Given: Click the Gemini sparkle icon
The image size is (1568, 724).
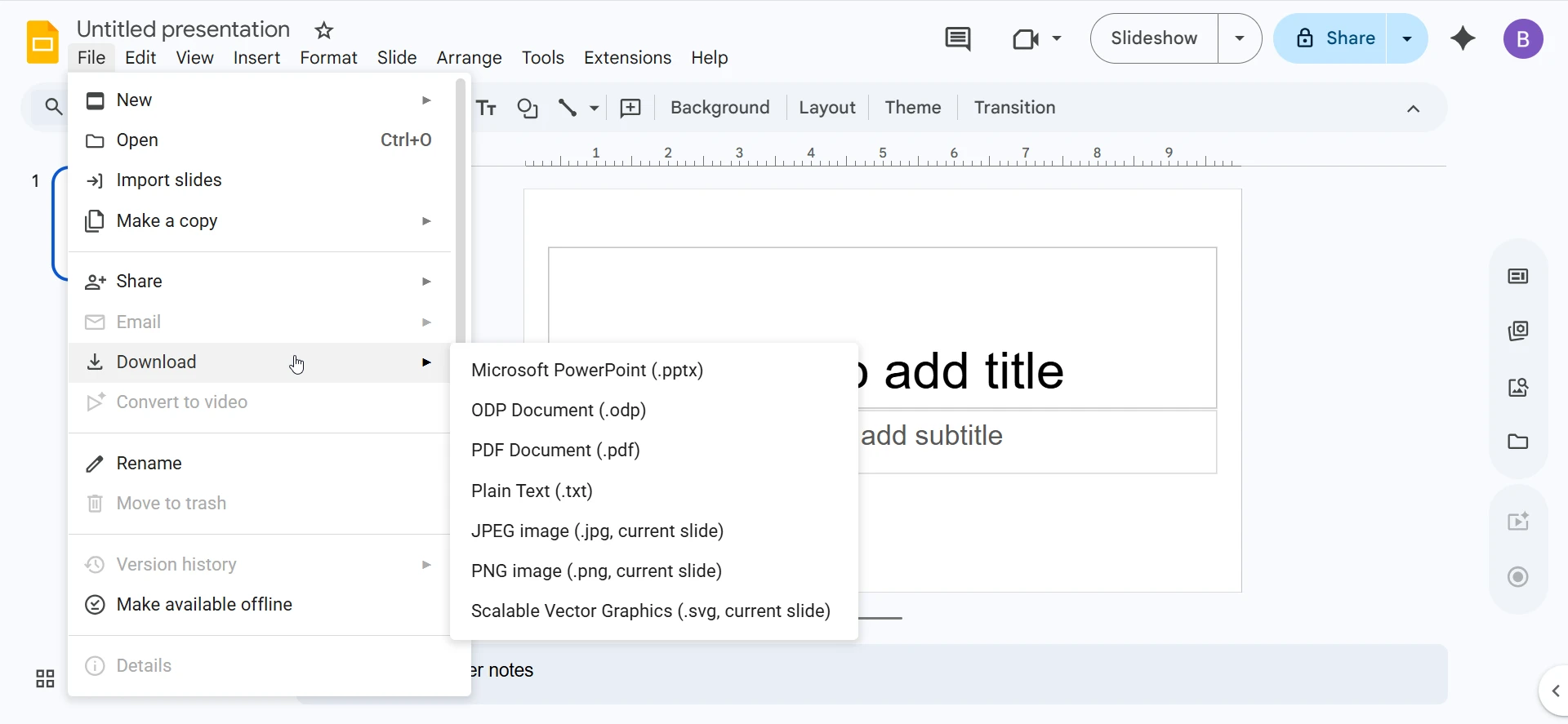Looking at the screenshot, I should 1463,38.
